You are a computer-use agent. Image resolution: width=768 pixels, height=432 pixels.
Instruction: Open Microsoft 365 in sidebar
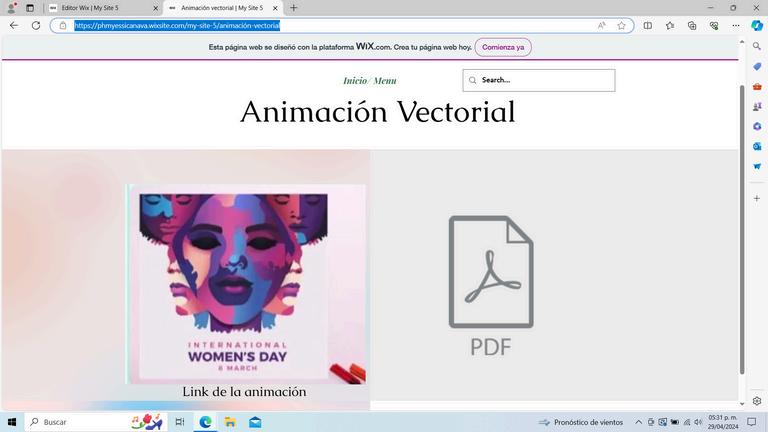pyautogui.click(x=757, y=126)
